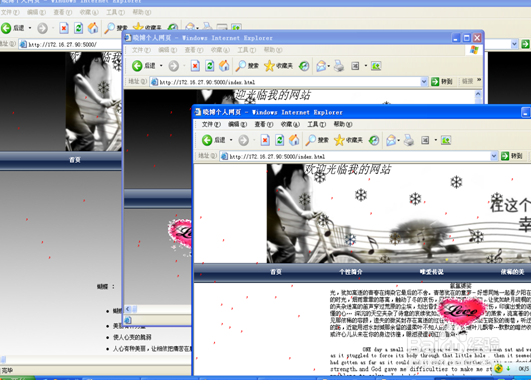
Task: Click Back button in rear IE window
Action: pyautogui.click(x=12, y=28)
